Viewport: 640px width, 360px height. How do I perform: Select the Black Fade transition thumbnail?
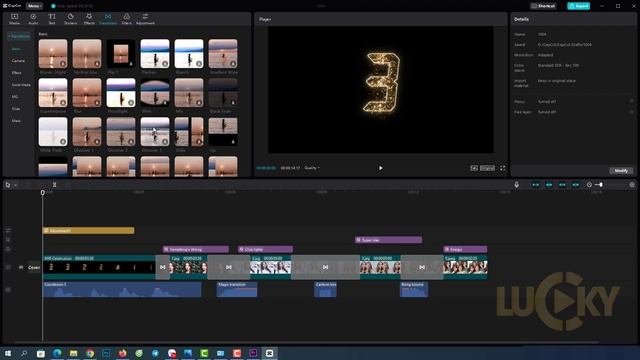tap(223, 93)
